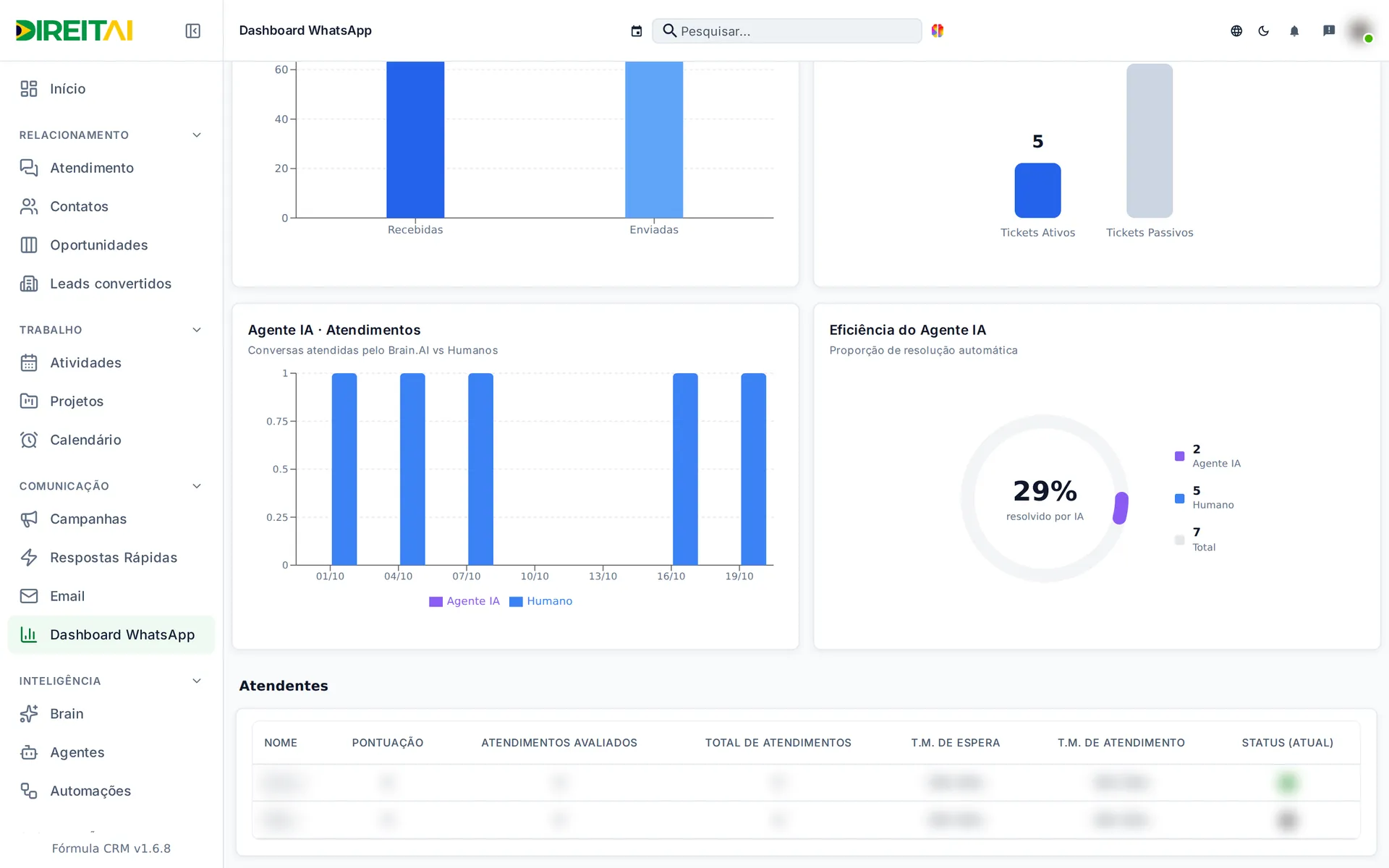Click the Automações workflow icon
Viewport: 1389px width, 868px height.
tap(29, 791)
